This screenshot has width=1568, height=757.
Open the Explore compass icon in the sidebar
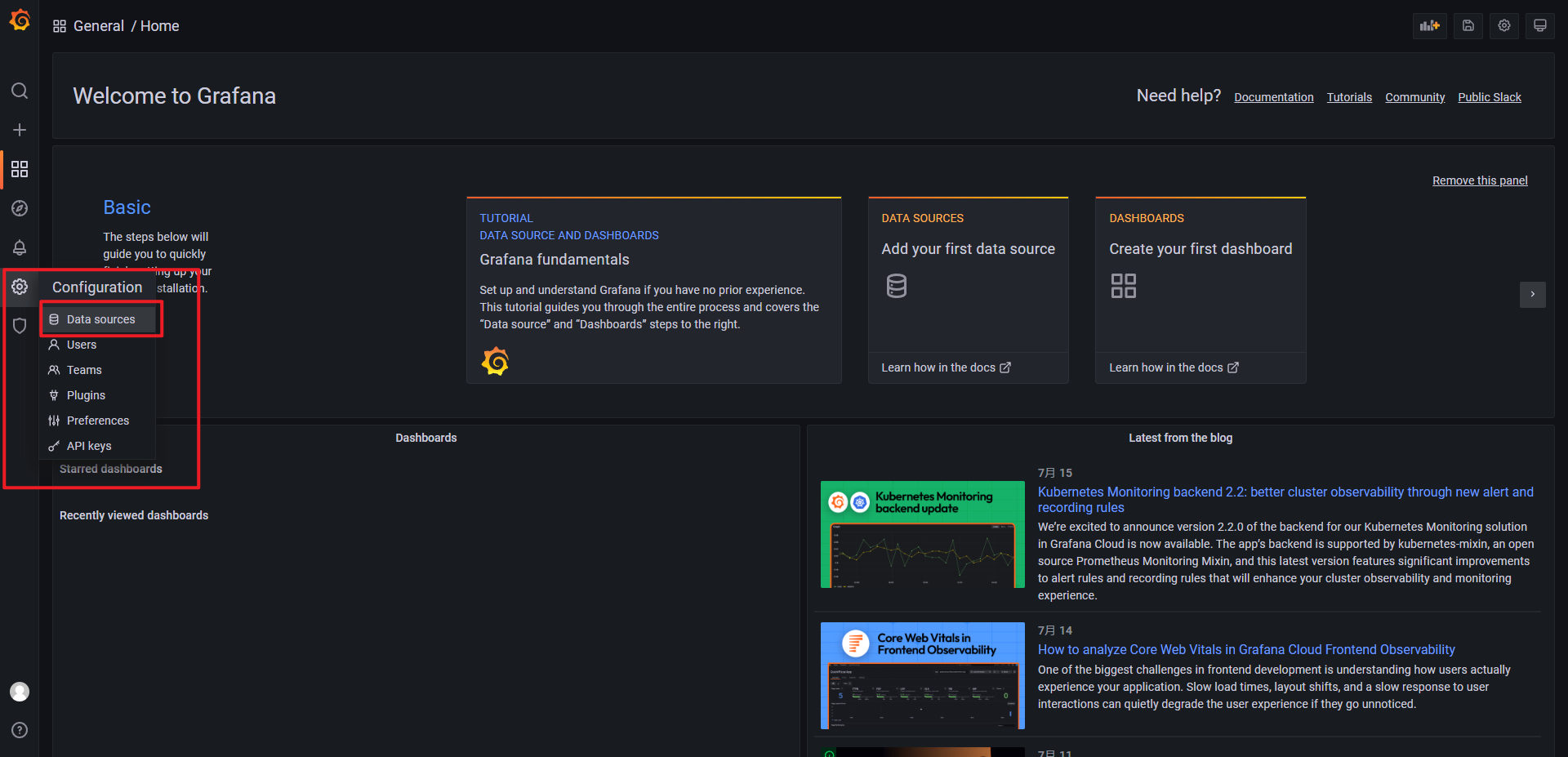[x=20, y=208]
